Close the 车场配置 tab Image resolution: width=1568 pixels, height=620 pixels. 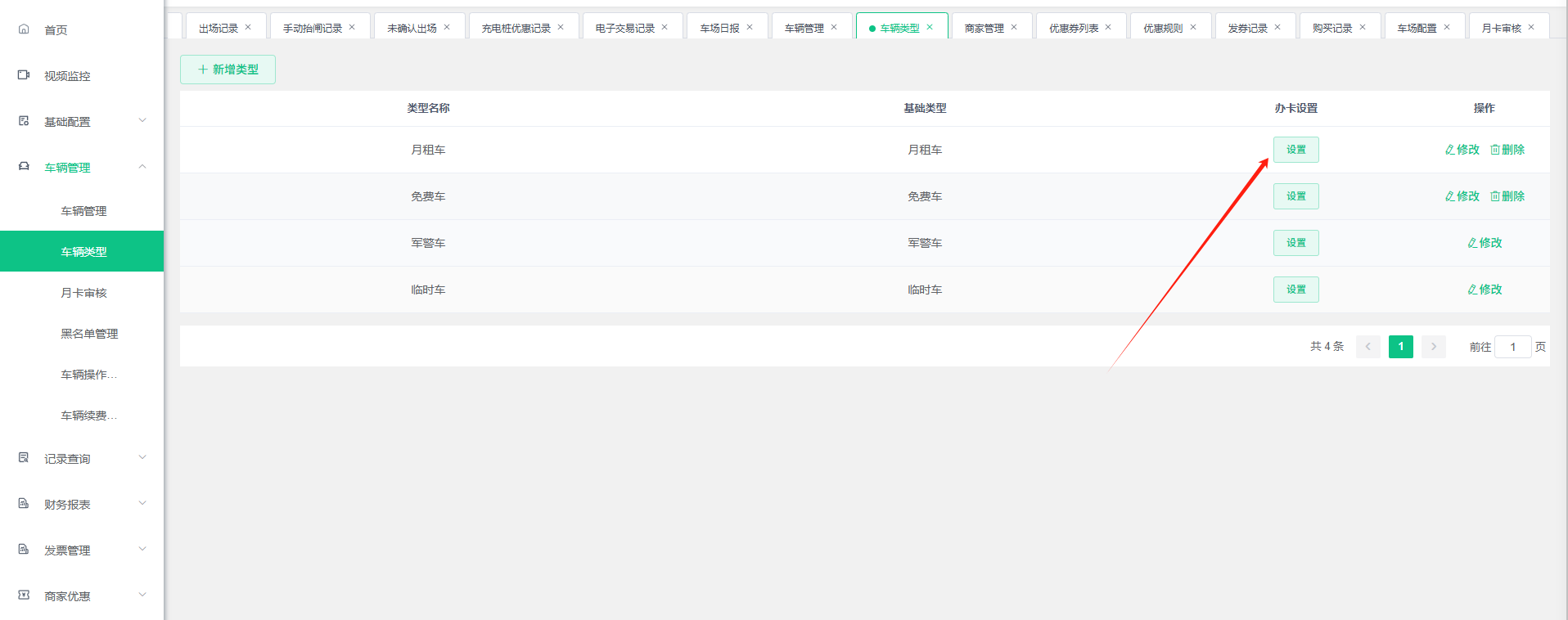tap(1447, 27)
